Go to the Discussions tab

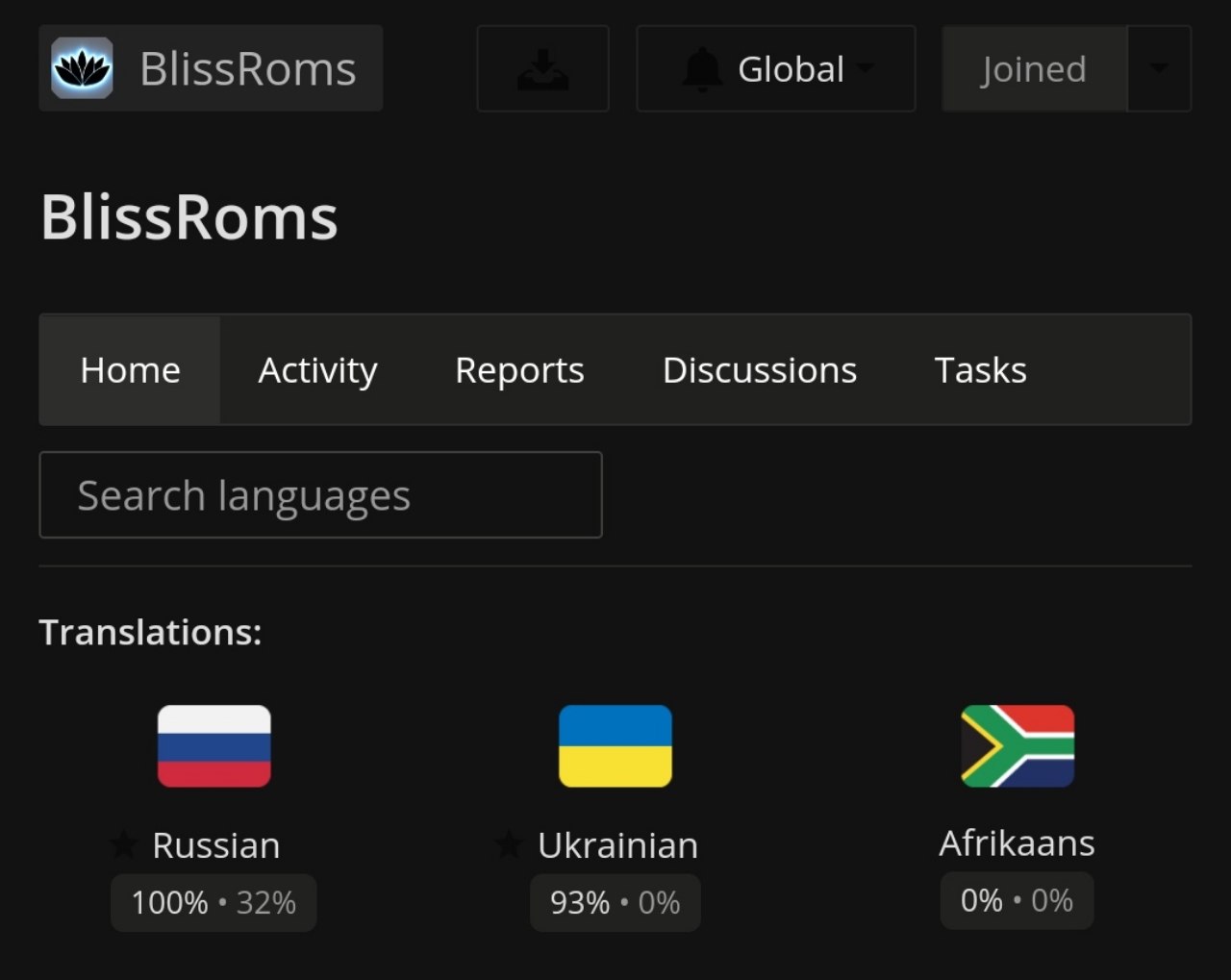pos(760,370)
